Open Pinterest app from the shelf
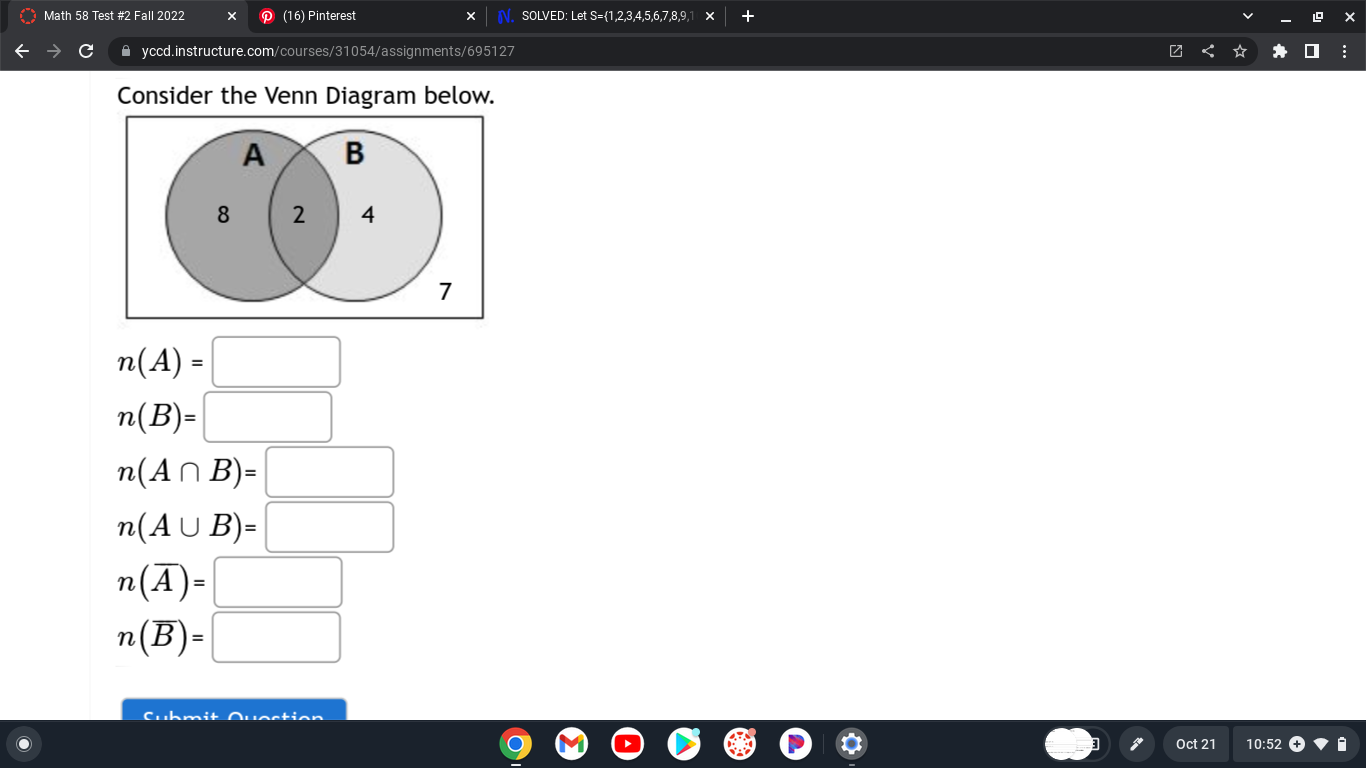This screenshot has height=768, width=1366. click(x=795, y=744)
